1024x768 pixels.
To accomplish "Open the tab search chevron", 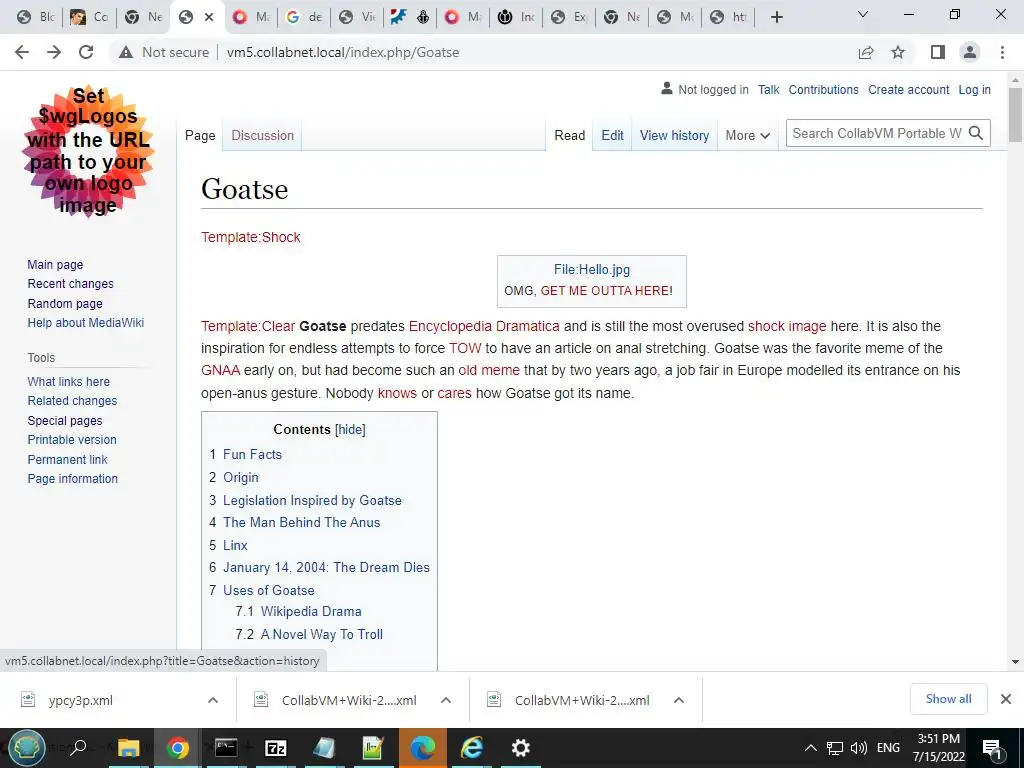I will [863, 14].
